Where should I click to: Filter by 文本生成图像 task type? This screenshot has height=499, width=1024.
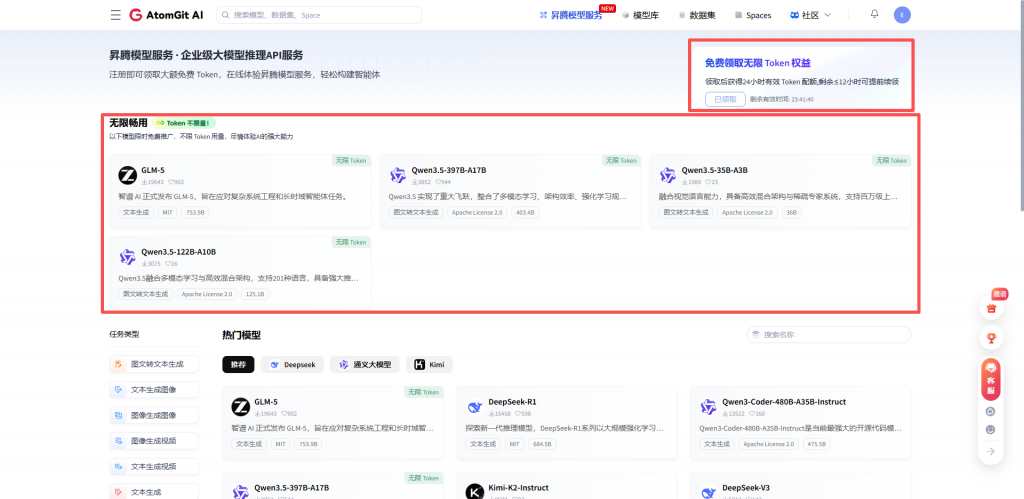pos(153,390)
